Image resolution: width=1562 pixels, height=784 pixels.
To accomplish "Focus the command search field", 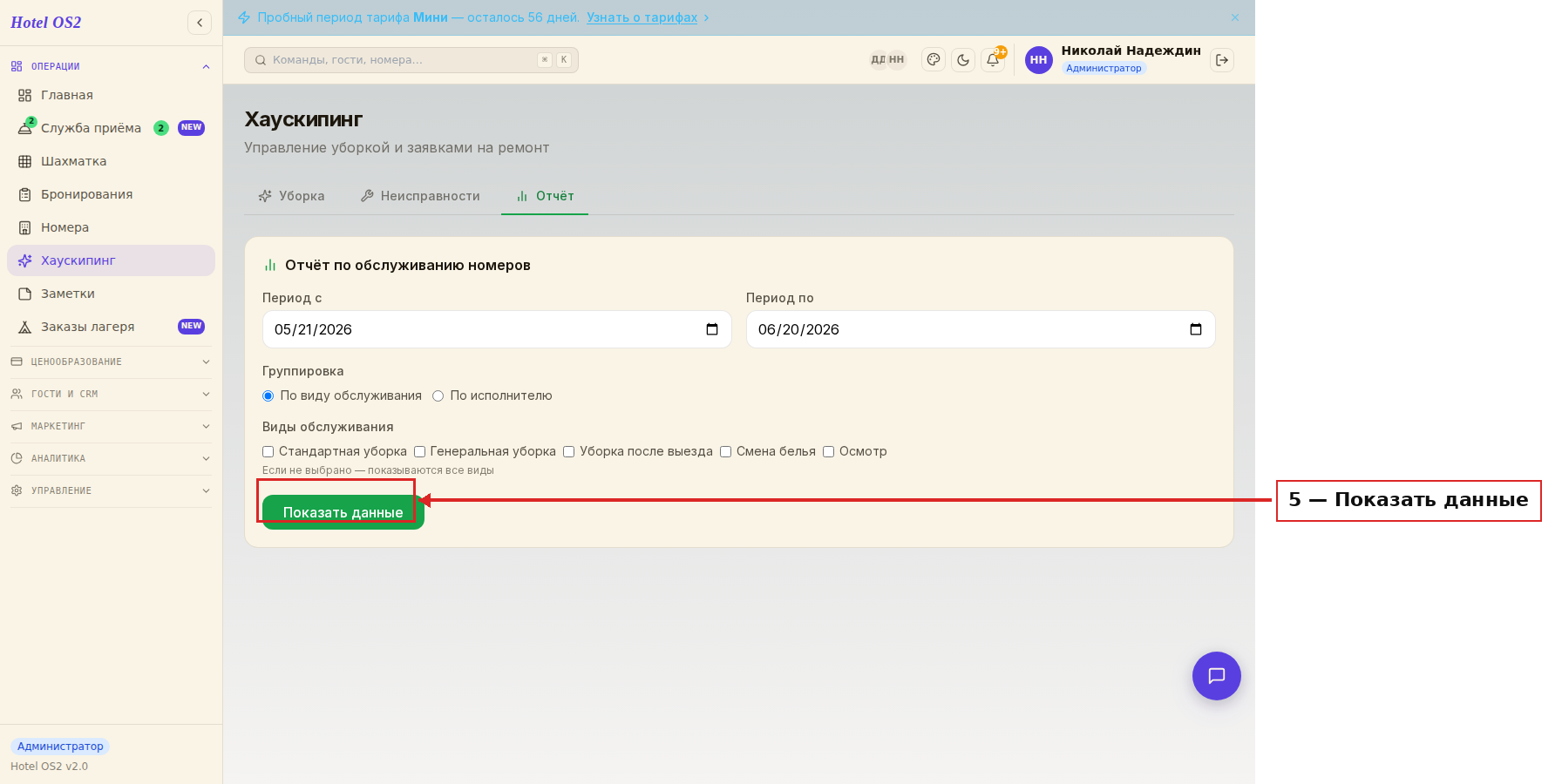I will coord(411,60).
